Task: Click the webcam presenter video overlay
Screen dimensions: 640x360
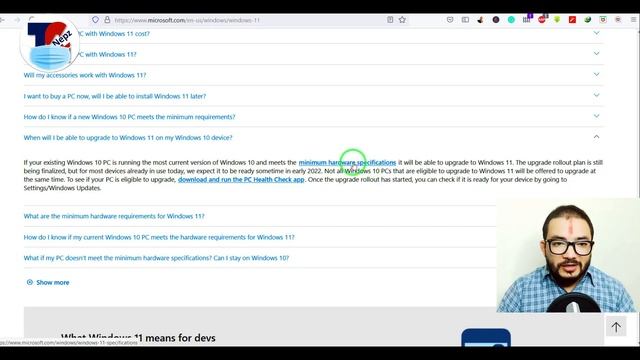Action: tap(567, 256)
